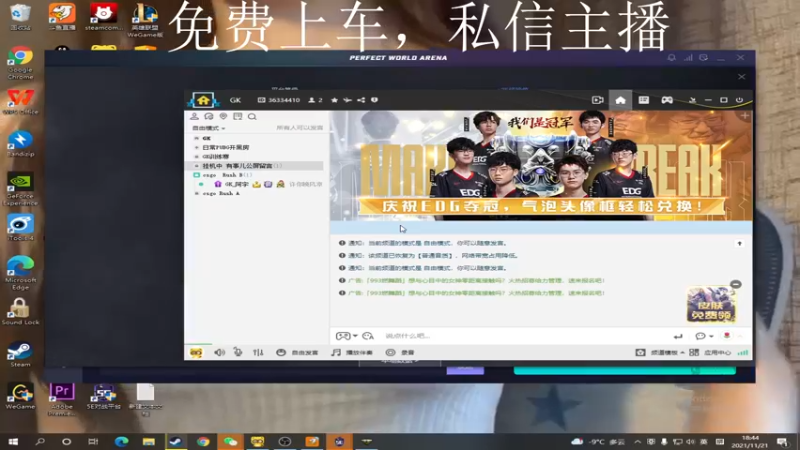Click the share icon in the channel header
The width and height of the screenshot is (800, 450).
click(361, 100)
